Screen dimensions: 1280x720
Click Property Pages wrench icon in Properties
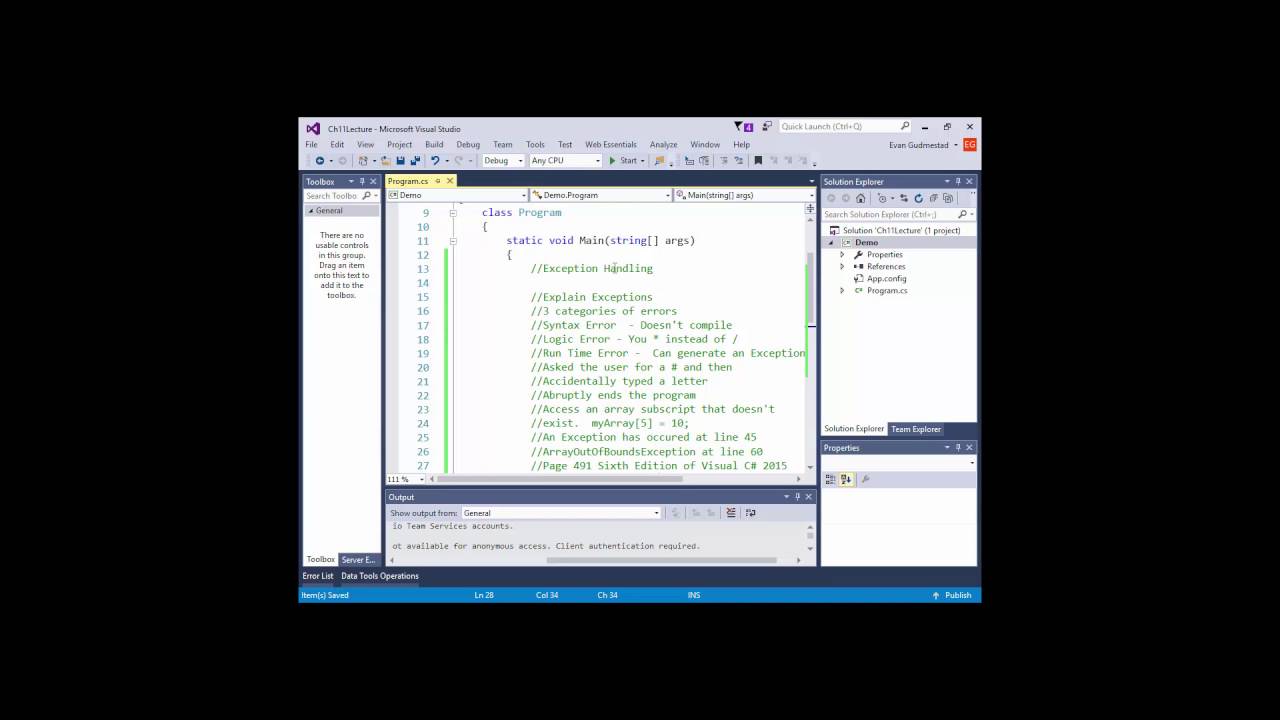[x=865, y=479]
